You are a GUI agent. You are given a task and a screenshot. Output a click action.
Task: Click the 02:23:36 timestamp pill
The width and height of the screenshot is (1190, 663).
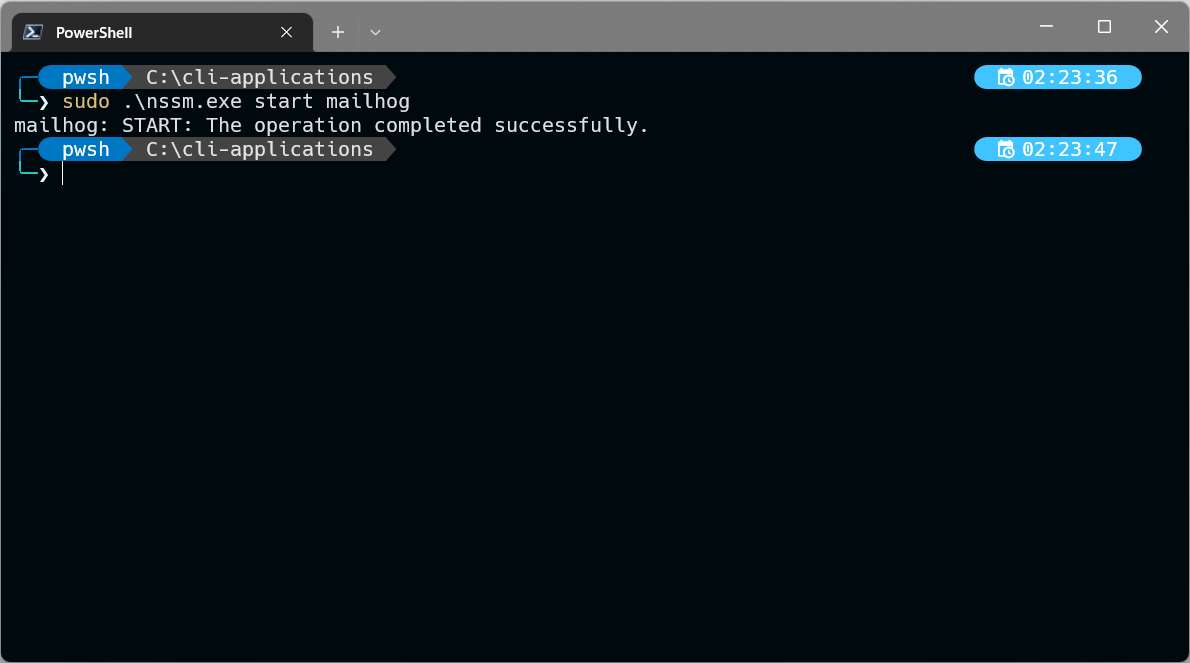1057,77
